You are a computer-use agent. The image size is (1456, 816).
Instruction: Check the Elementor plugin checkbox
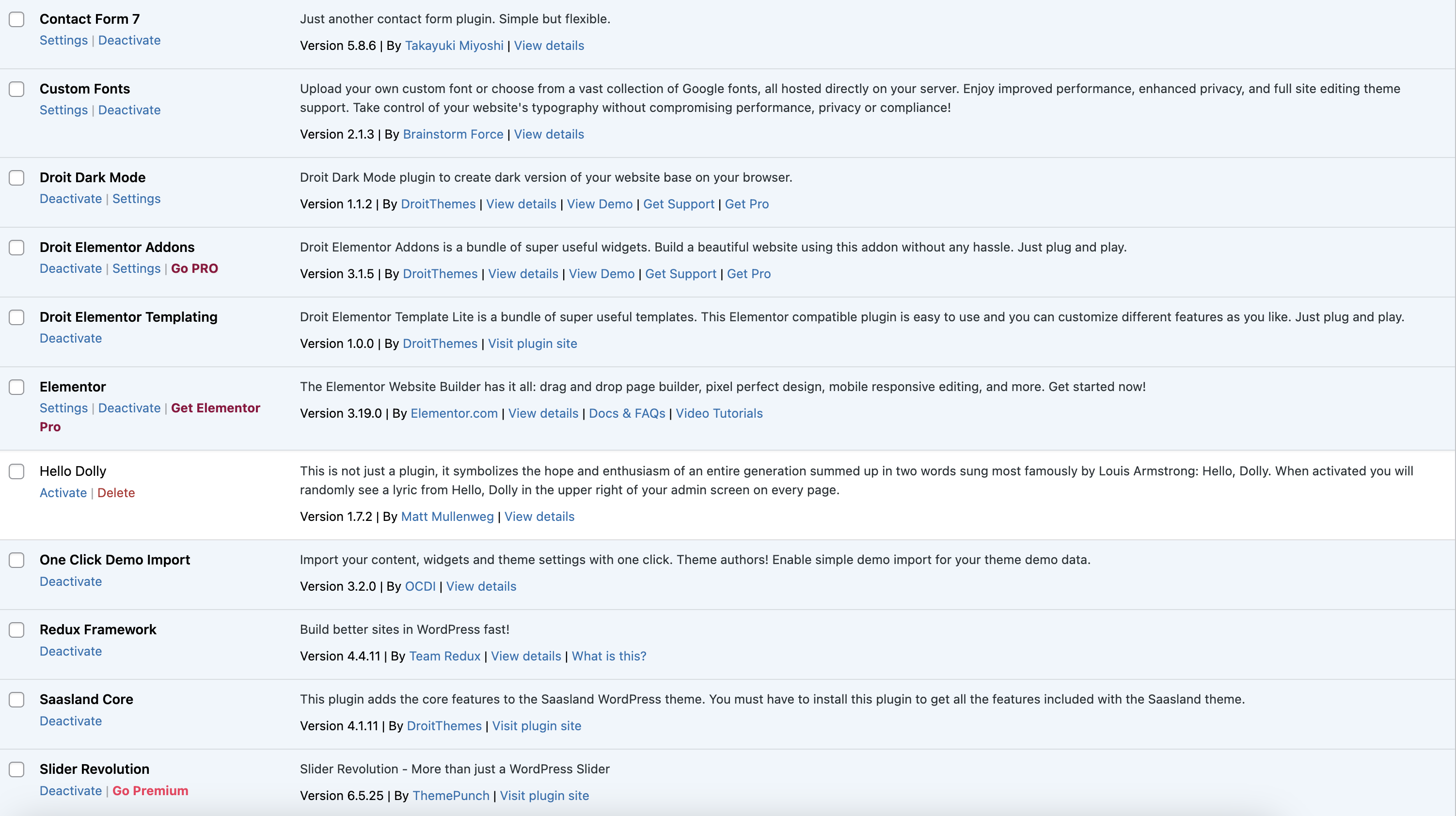click(16, 387)
